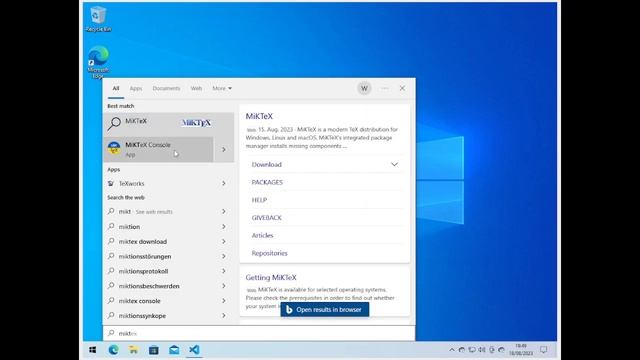Click the volume icon in tray
The image size is (640, 360).
click(482, 350)
